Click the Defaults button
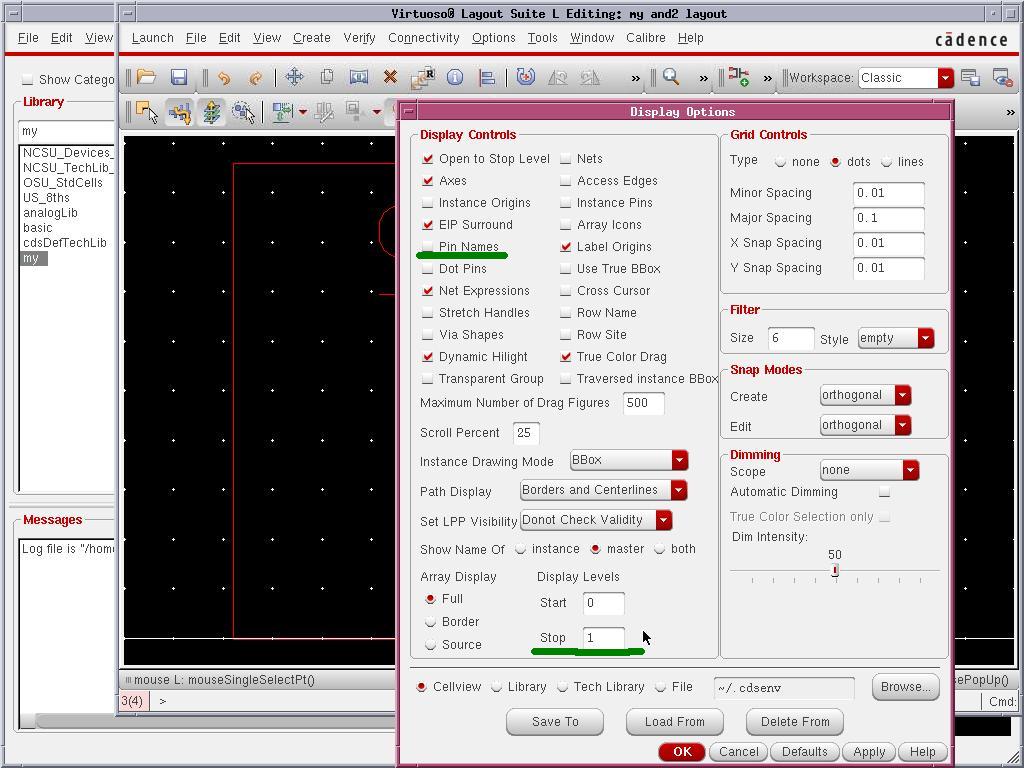Screen dimensions: 1024x768 (x=805, y=752)
